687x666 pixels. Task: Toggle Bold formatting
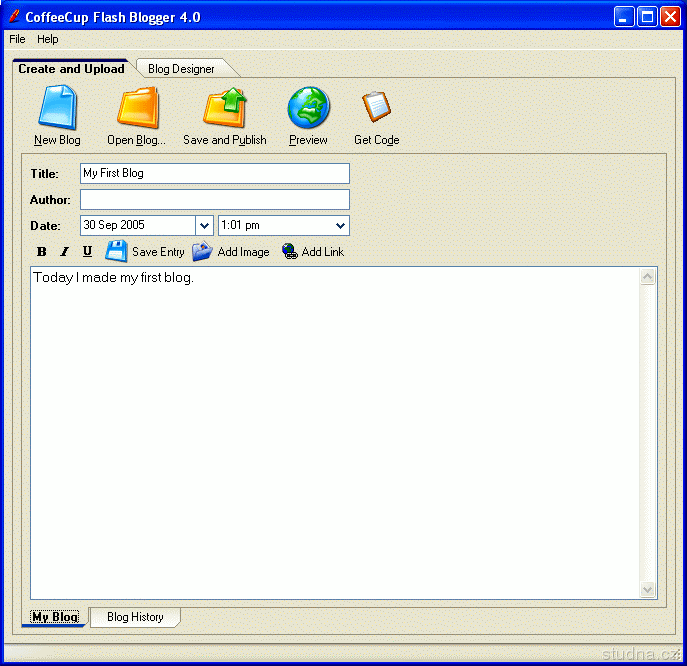[42, 252]
